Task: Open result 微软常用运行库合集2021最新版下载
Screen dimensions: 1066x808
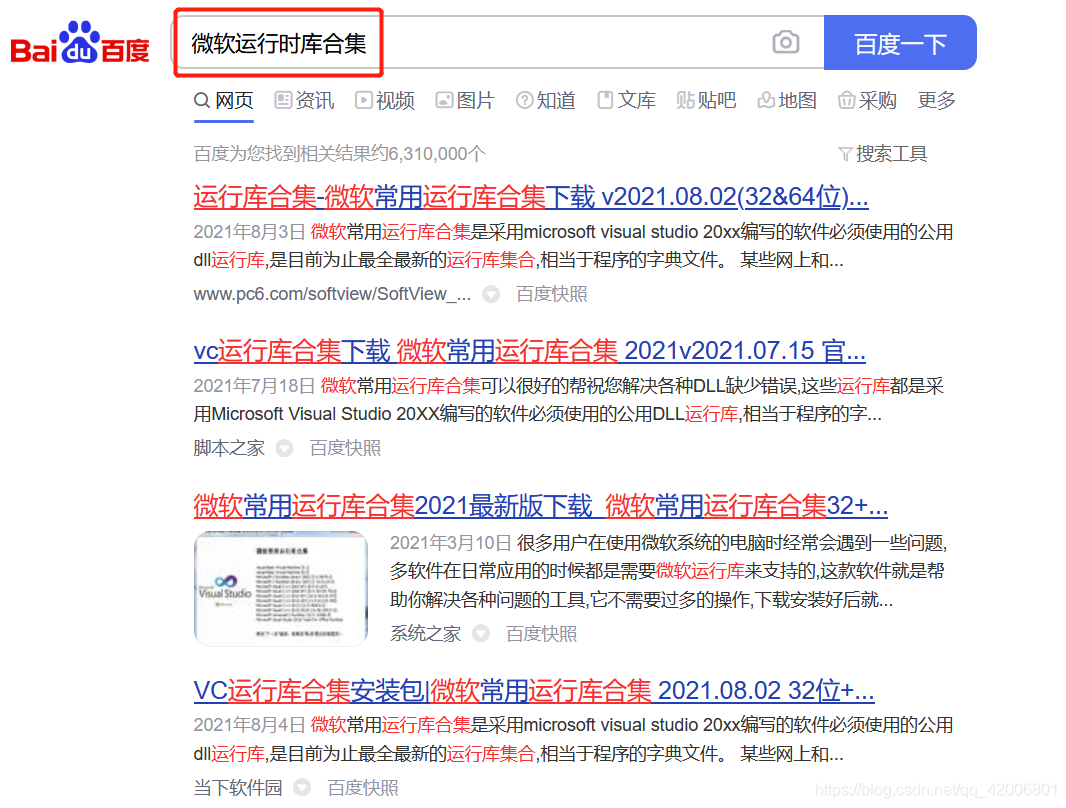Action: click(x=540, y=506)
